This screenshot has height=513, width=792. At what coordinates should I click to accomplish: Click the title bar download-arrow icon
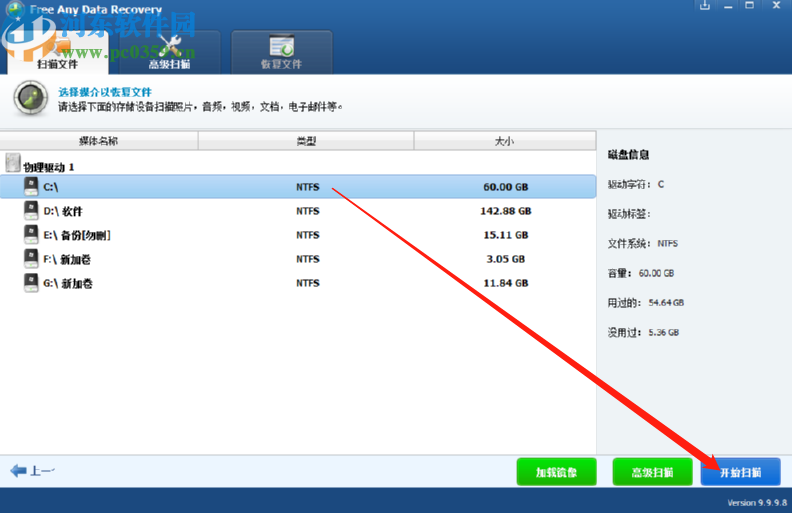pos(705,6)
